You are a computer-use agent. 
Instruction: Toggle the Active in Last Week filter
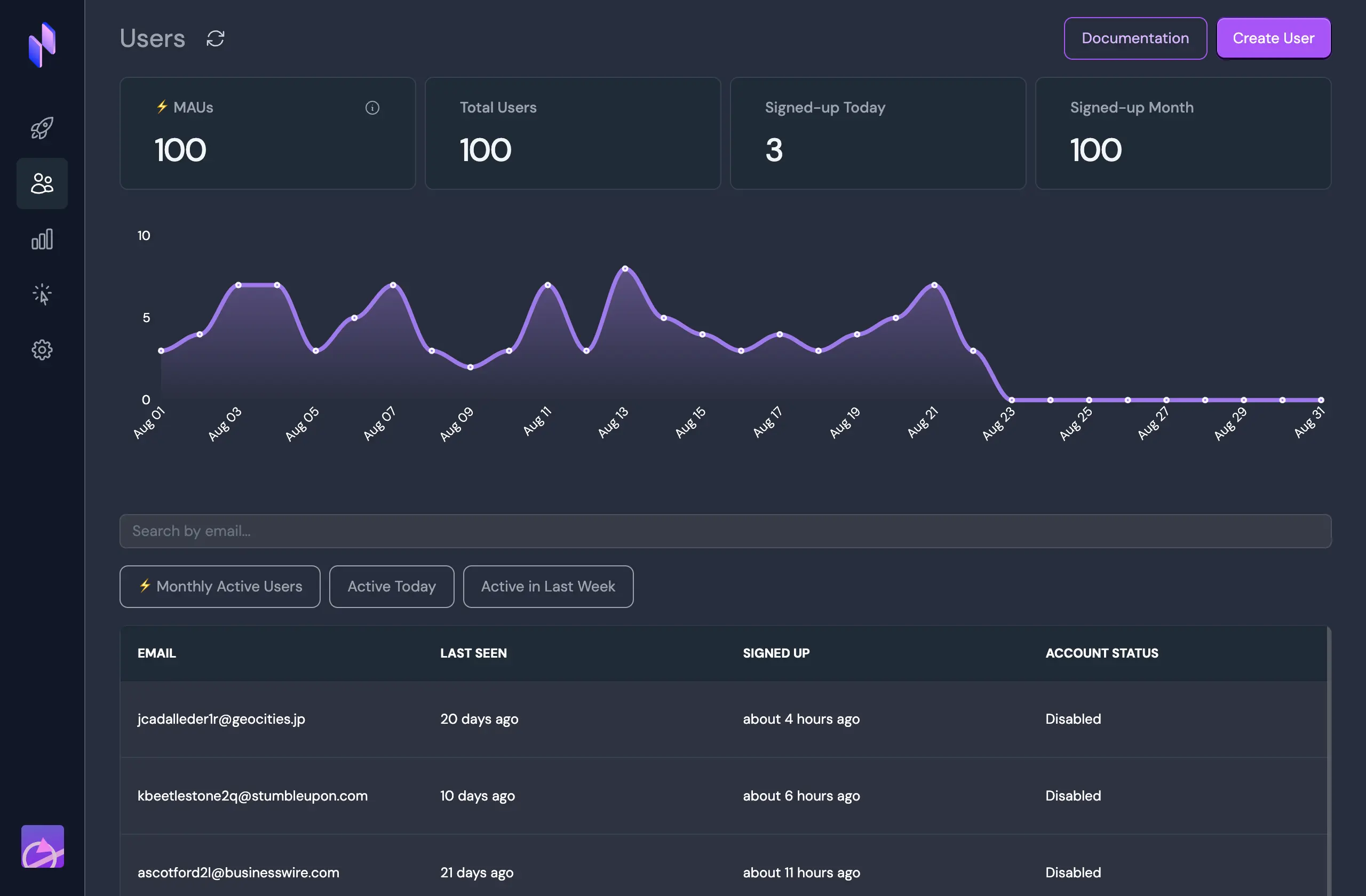pyautogui.click(x=548, y=586)
